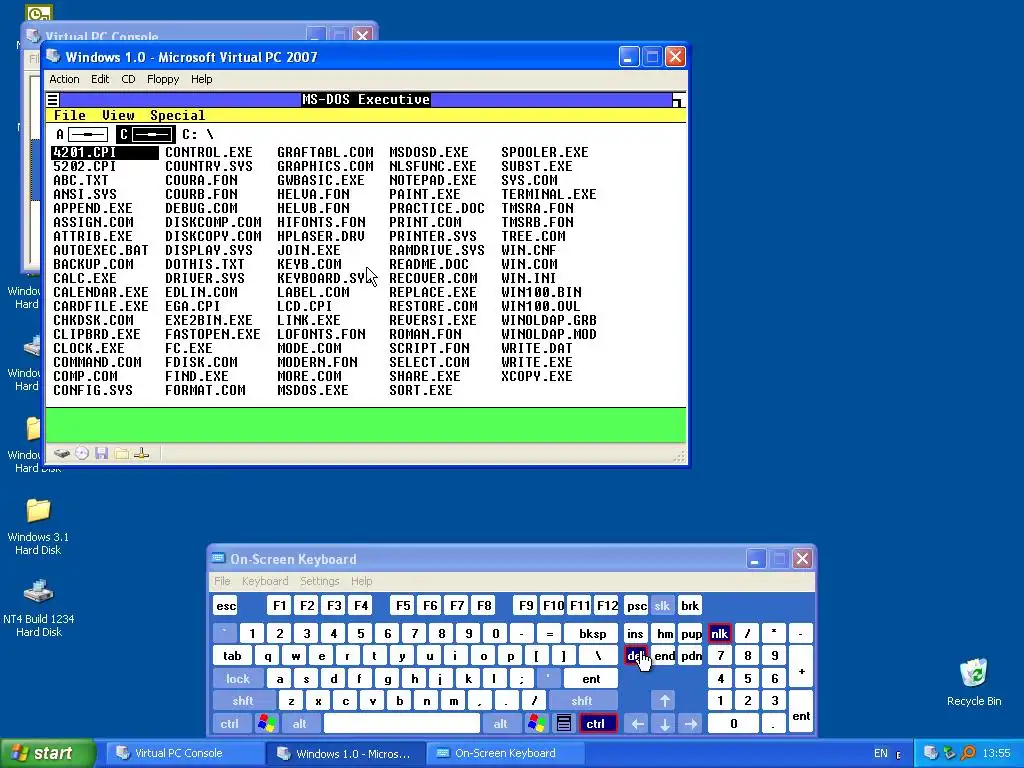This screenshot has height=768, width=1024.
Task: Open the Special menu in MS-DOS Executive
Action: (178, 116)
